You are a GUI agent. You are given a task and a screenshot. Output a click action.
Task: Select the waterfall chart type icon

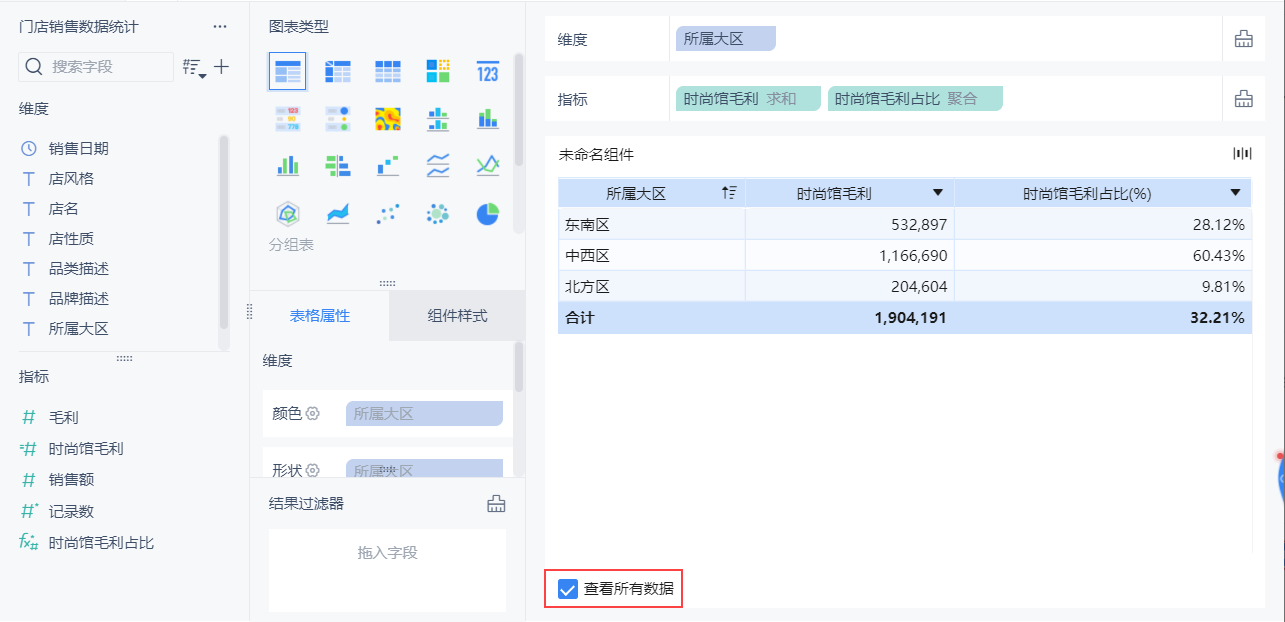point(388,166)
